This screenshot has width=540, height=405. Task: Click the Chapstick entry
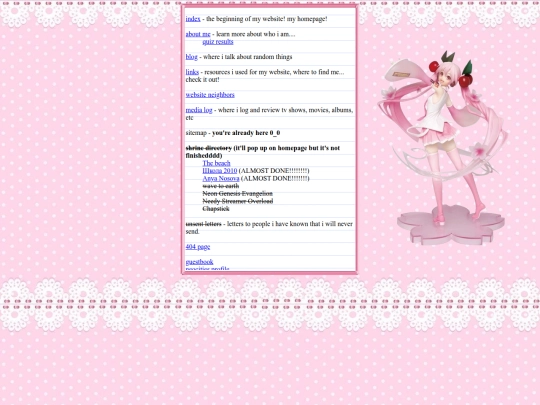point(216,209)
